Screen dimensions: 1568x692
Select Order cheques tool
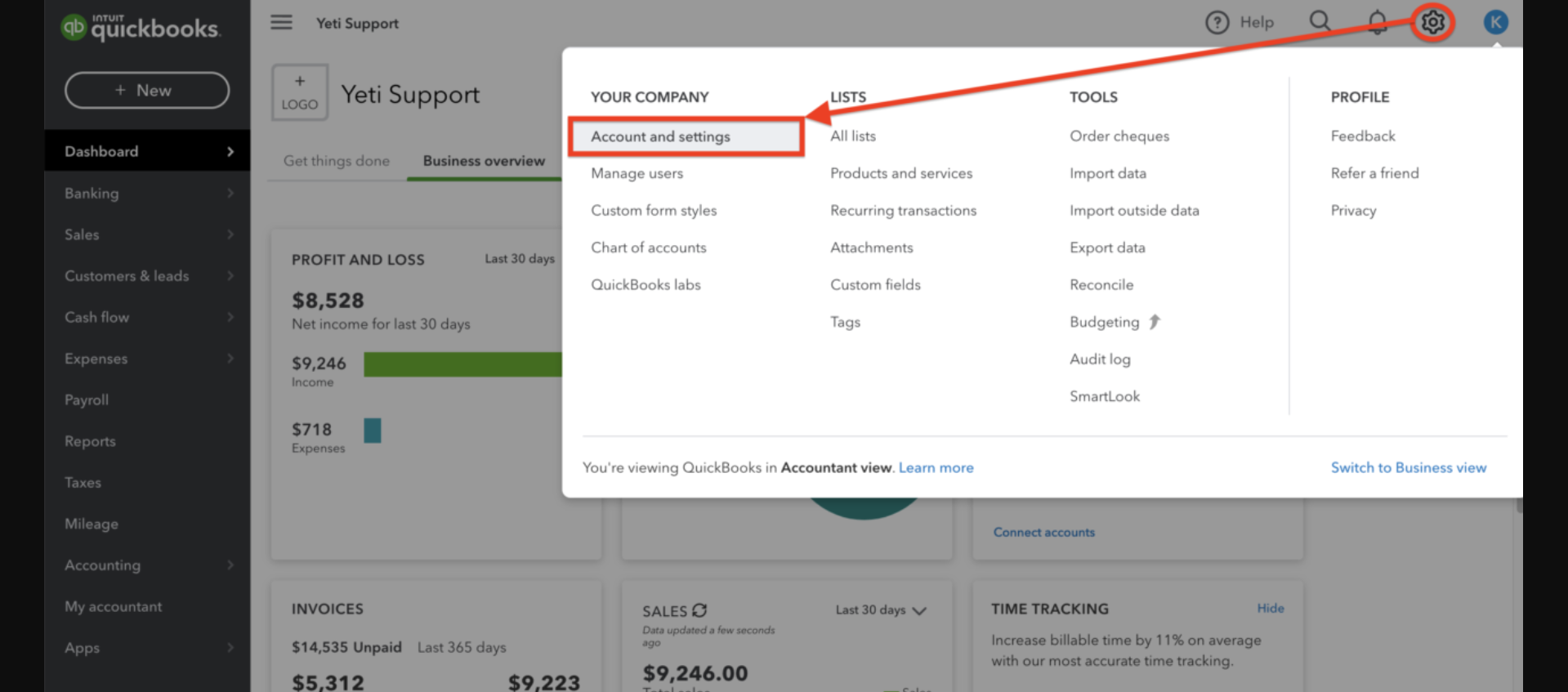click(1119, 136)
